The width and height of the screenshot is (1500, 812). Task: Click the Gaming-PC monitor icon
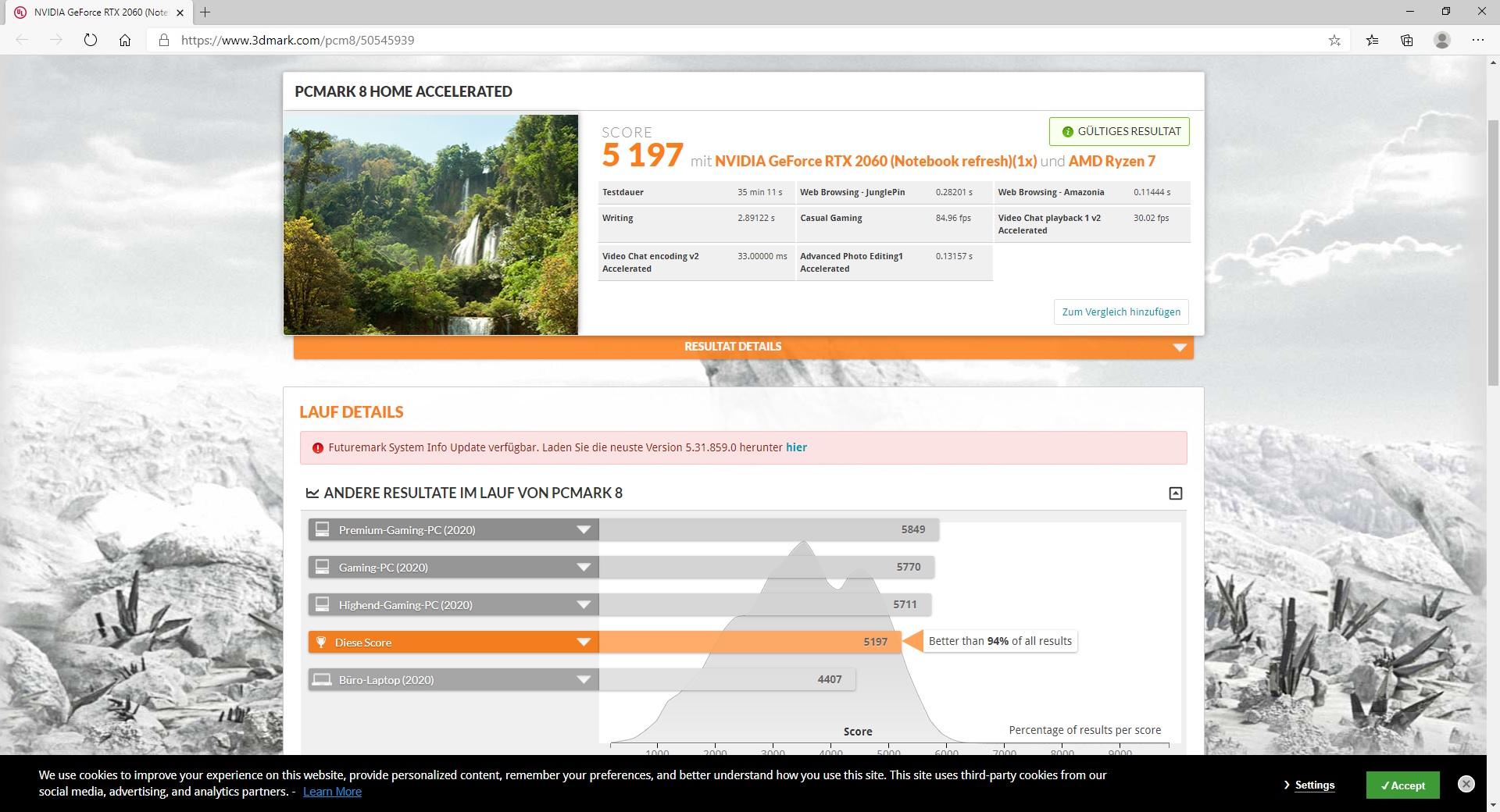tap(322, 567)
